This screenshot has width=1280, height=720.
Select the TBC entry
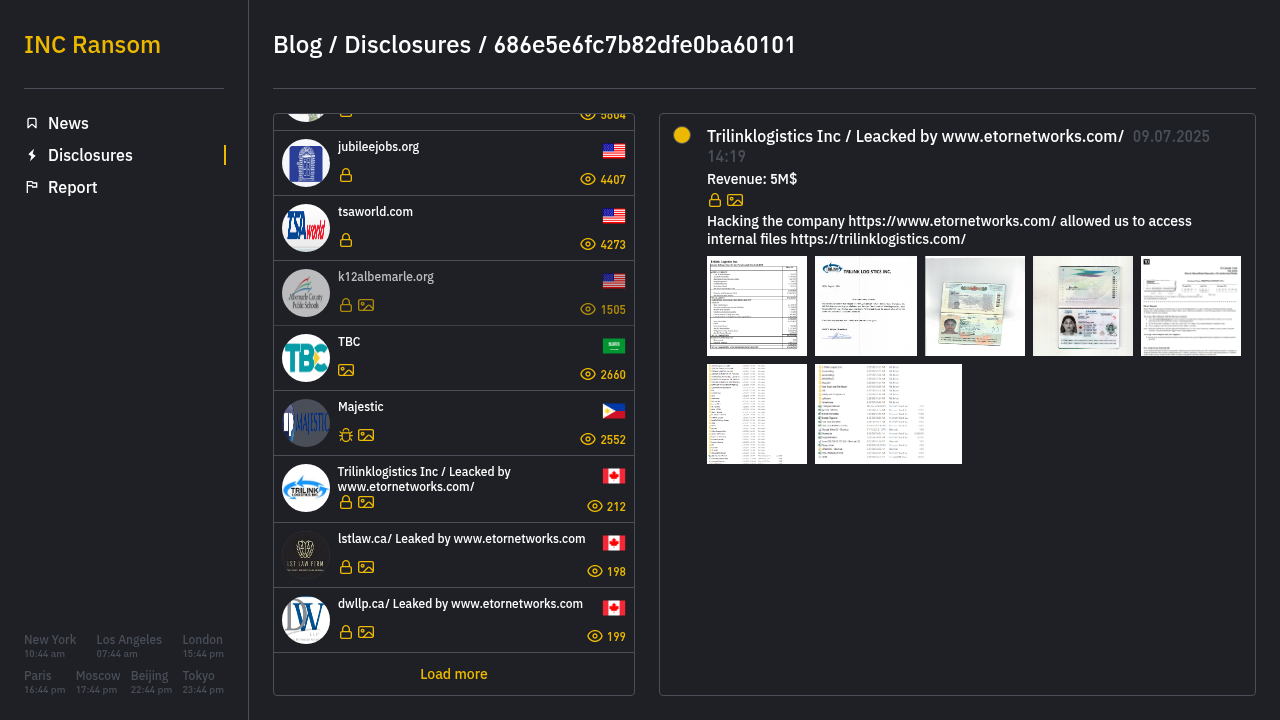pos(454,358)
